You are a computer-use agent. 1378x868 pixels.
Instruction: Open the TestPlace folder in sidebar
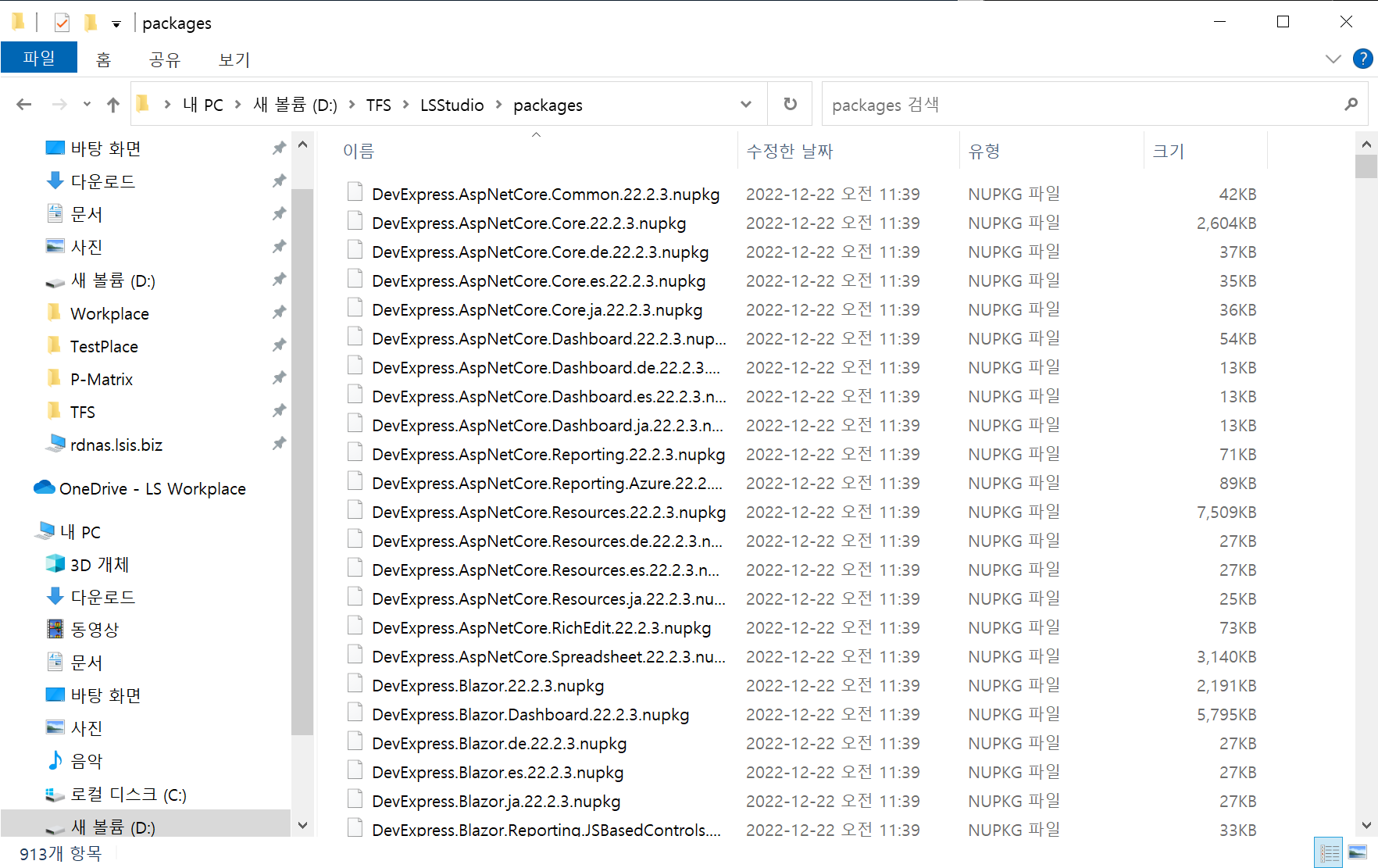pyautogui.click(x=104, y=346)
